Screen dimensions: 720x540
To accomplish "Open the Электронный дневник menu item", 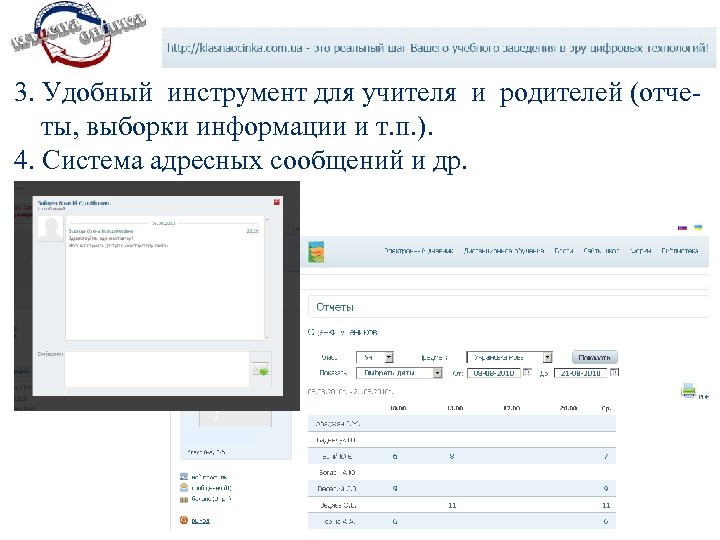I will (x=419, y=251).
